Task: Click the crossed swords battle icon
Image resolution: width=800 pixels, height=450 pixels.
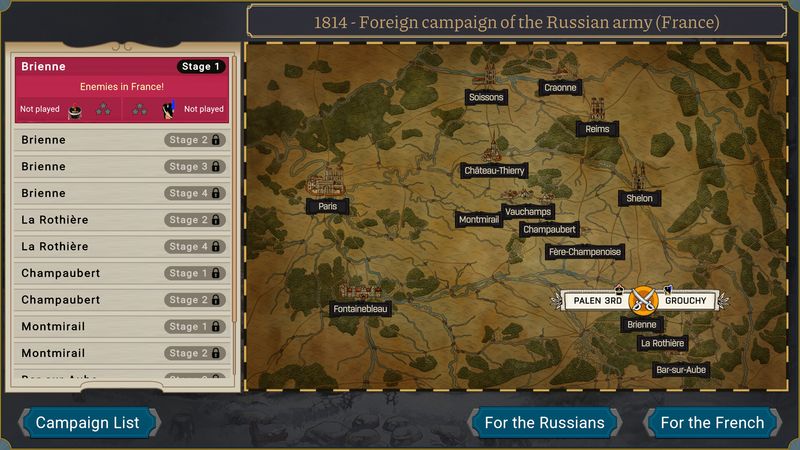Action: 642,300
